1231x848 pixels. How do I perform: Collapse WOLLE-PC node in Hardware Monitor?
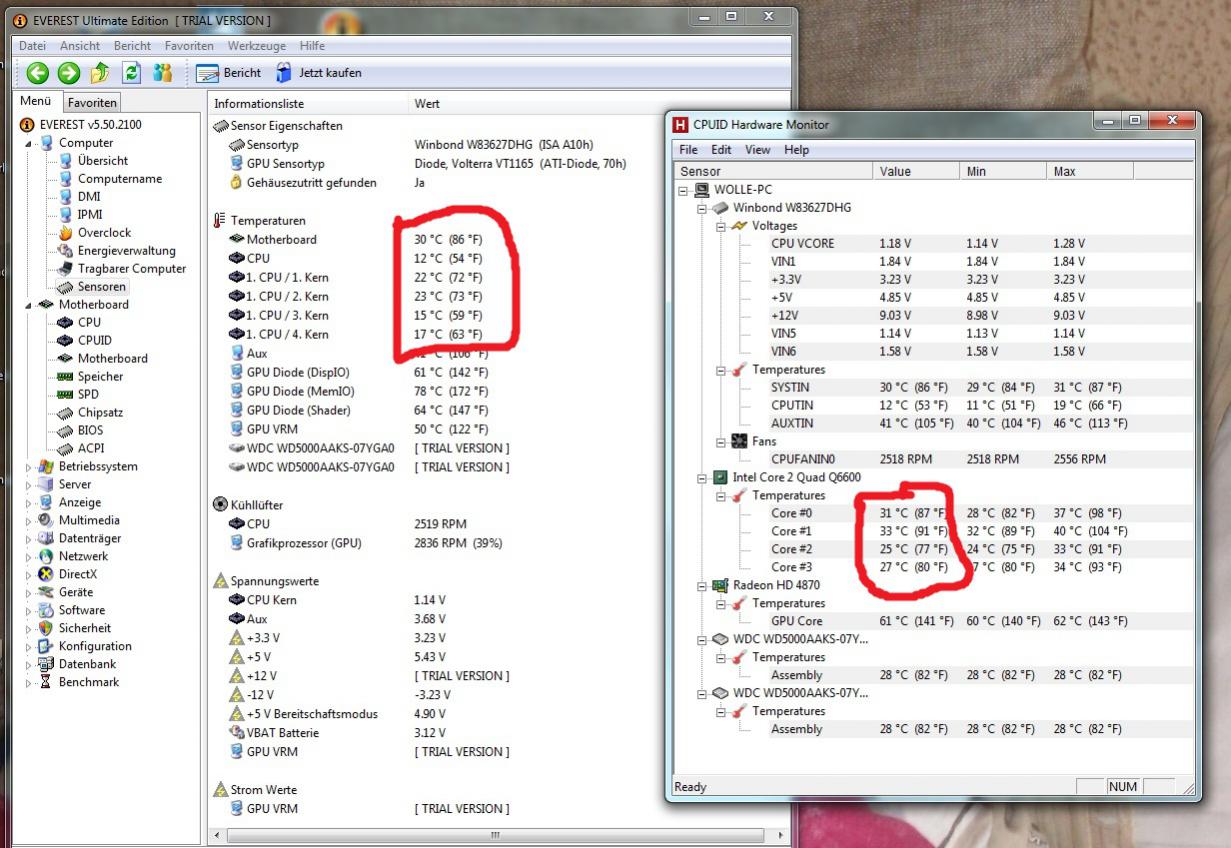tap(683, 190)
